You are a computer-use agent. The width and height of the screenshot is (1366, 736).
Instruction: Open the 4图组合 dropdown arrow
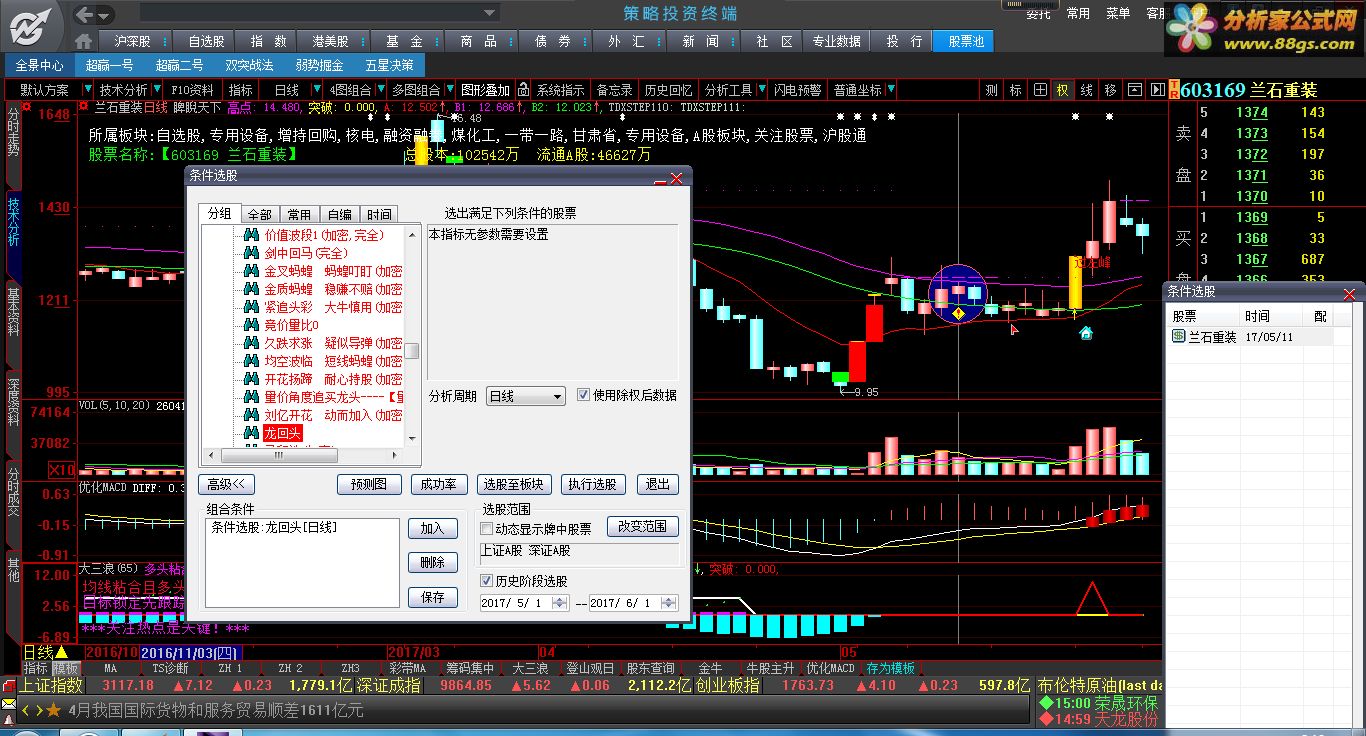coord(382,90)
